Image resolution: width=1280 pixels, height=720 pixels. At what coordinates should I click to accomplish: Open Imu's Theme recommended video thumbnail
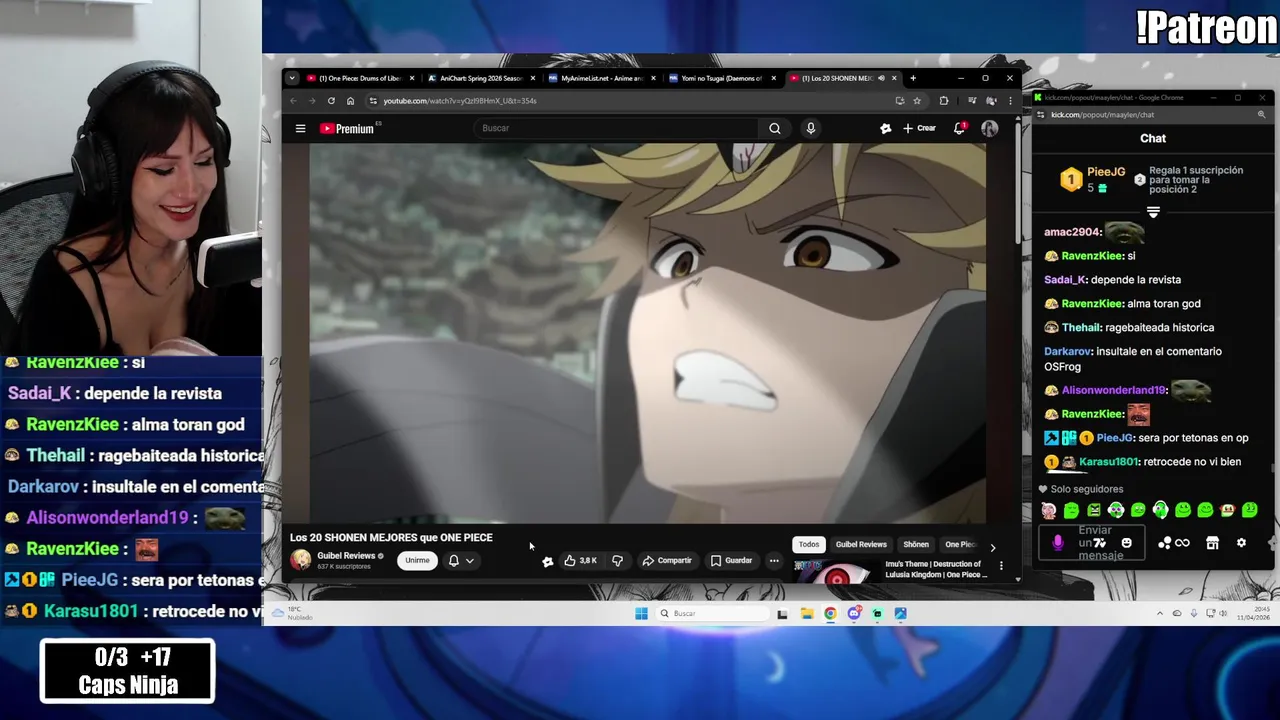(x=835, y=570)
